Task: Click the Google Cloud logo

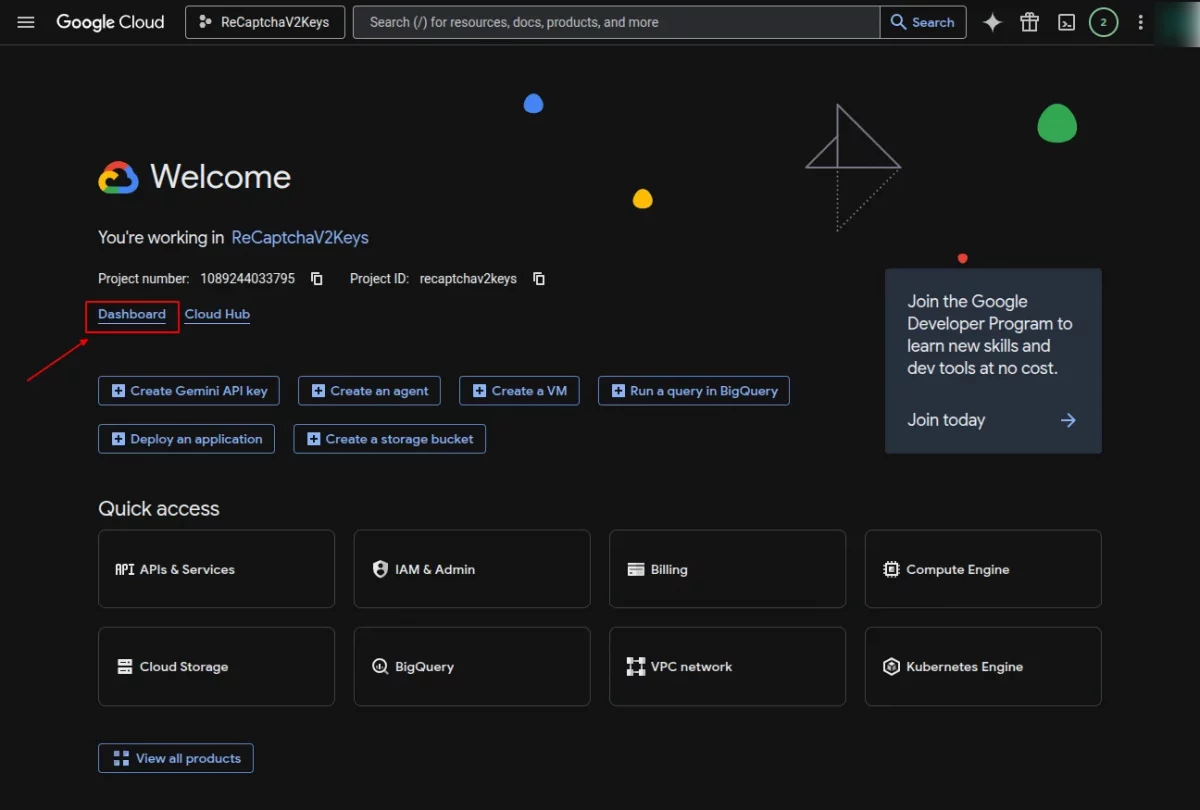Action: click(x=110, y=22)
